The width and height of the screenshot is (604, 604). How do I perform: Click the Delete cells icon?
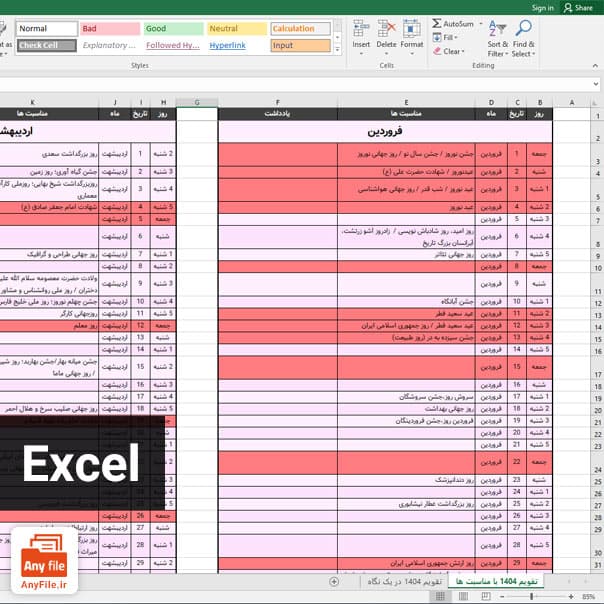tap(386, 29)
